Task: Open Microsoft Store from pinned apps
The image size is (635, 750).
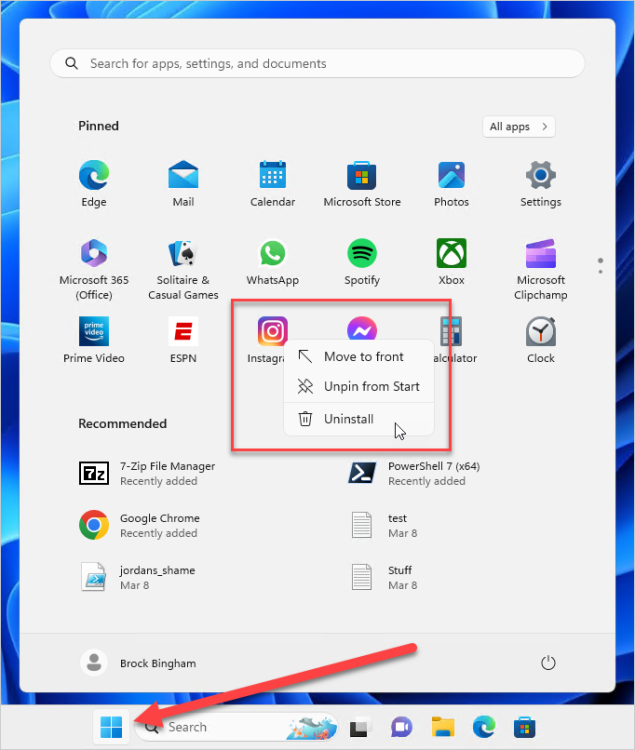Action: pos(362,184)
